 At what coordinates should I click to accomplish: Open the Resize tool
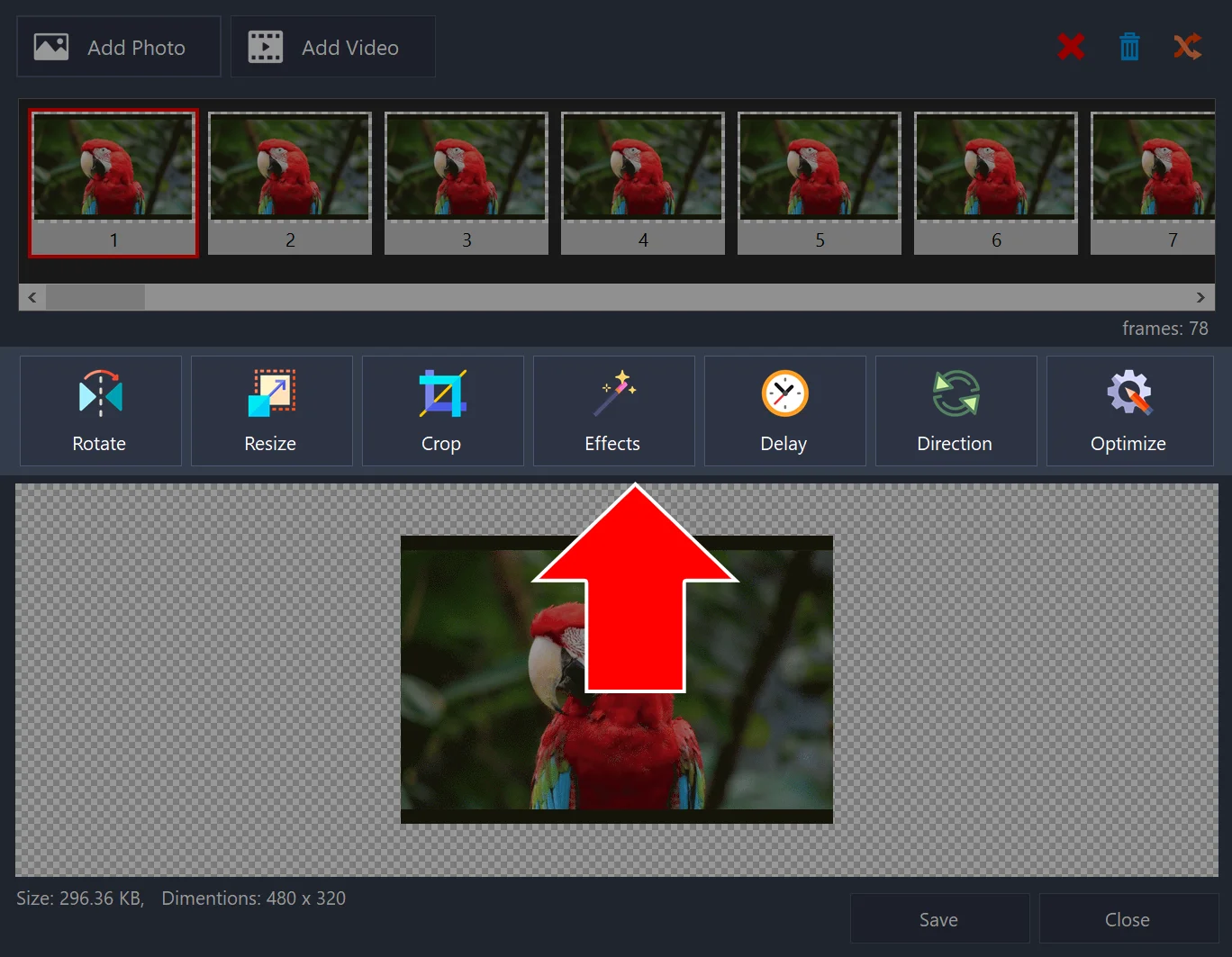(271, 411)
